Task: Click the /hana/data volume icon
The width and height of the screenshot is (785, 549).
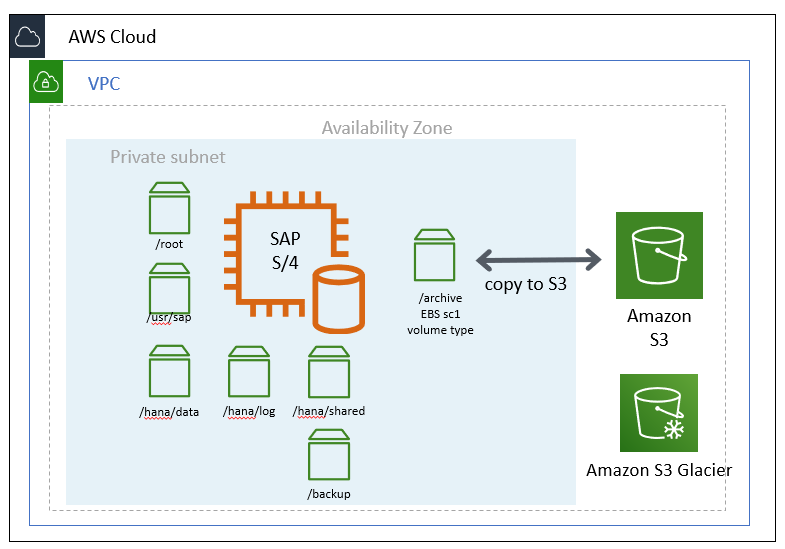Action: 169,373
